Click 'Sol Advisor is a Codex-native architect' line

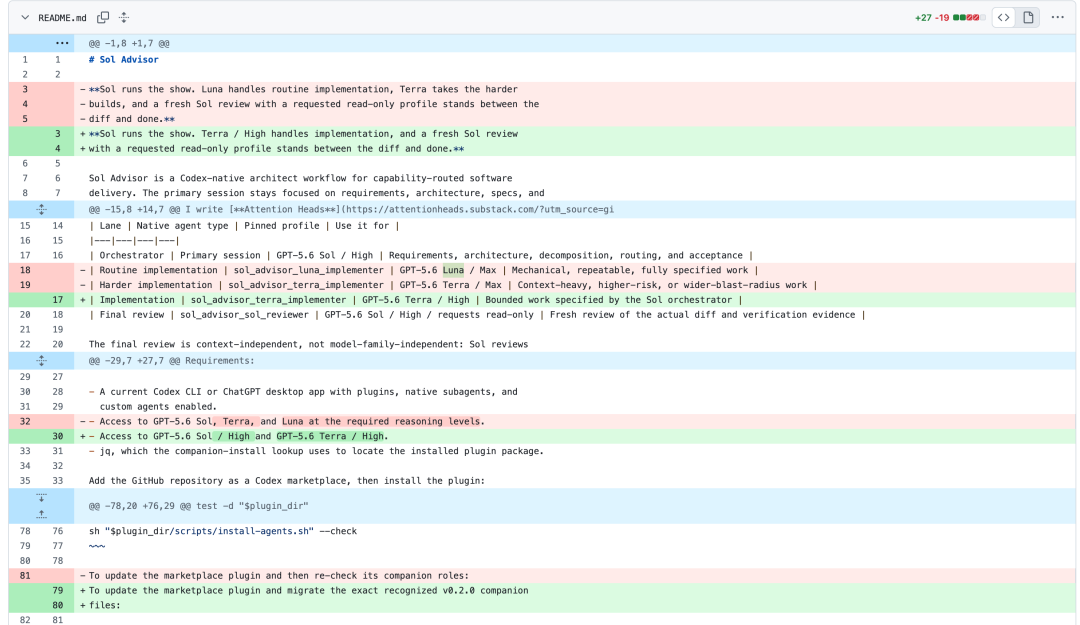click(300, 178)
